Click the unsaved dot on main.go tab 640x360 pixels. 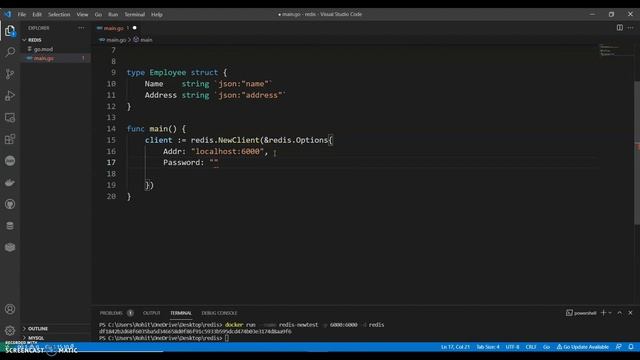pyautogui.click(x=134, y=28)
